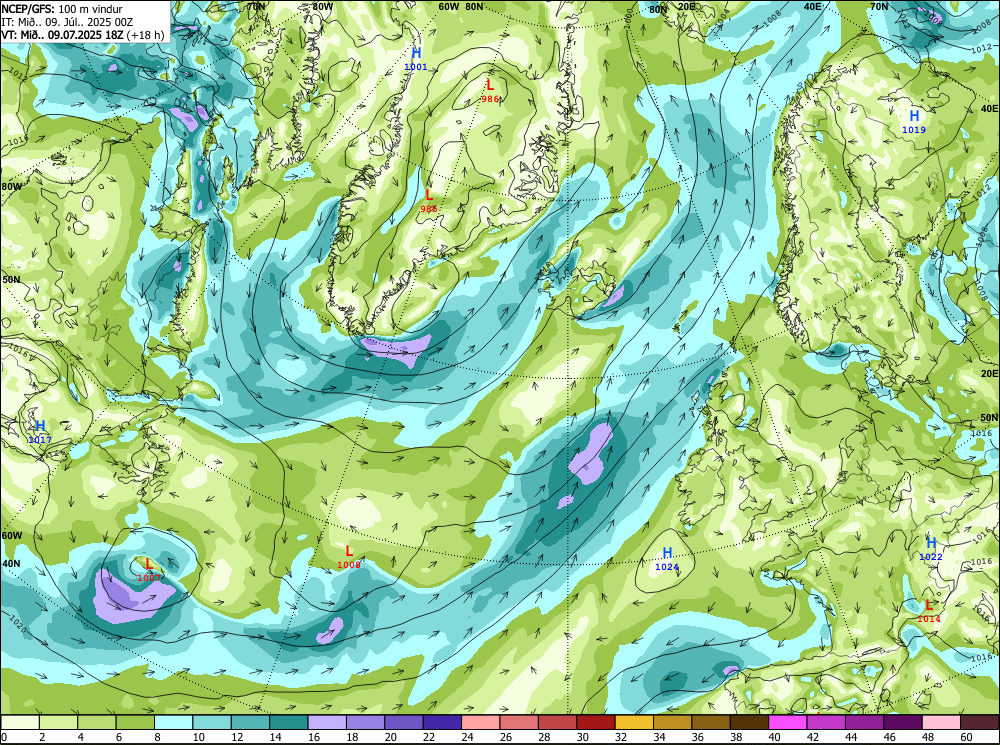Click the legend scale number 8
The height and width of the screenshot is (745, 1000).
(x=158, y=737)
